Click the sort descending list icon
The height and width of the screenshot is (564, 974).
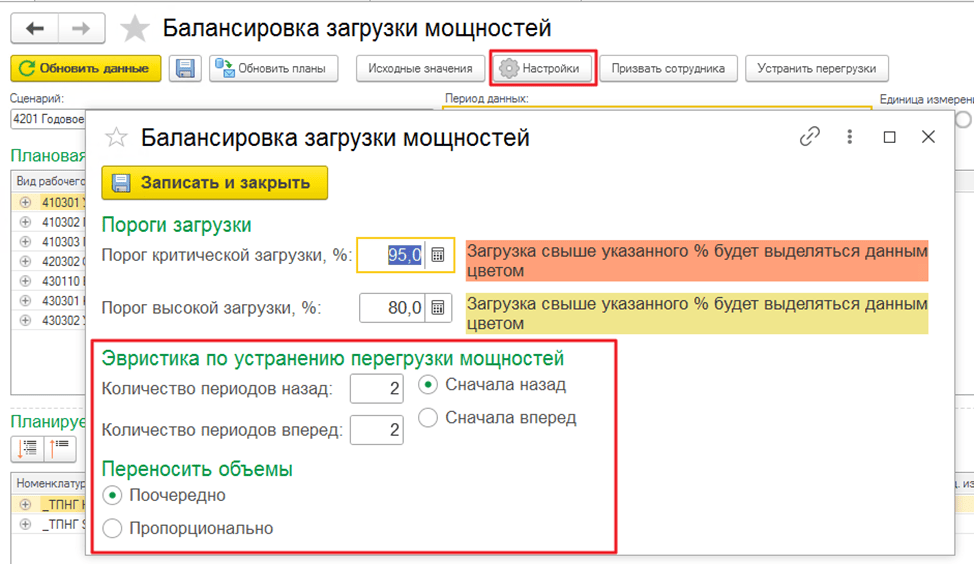[x=27, y=448]
